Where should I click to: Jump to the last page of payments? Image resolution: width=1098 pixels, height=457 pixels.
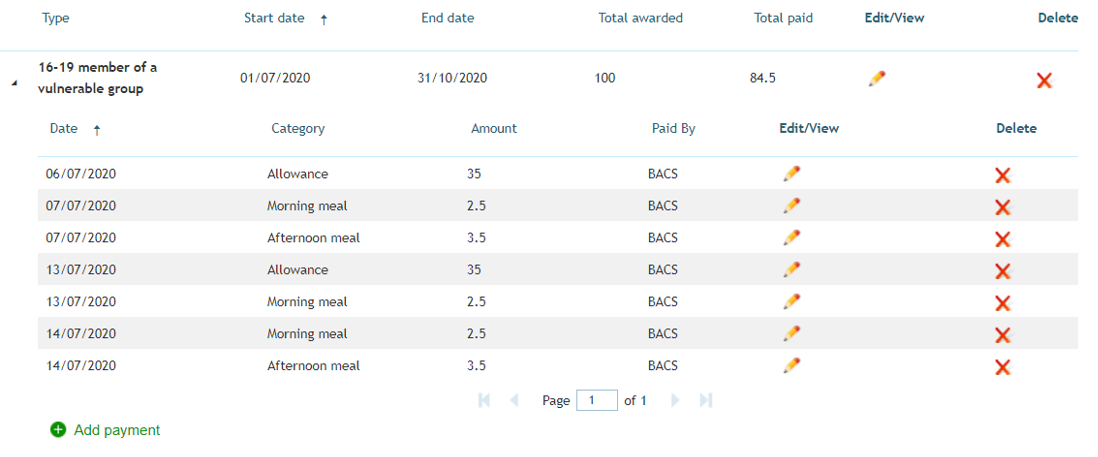(706, 400)
